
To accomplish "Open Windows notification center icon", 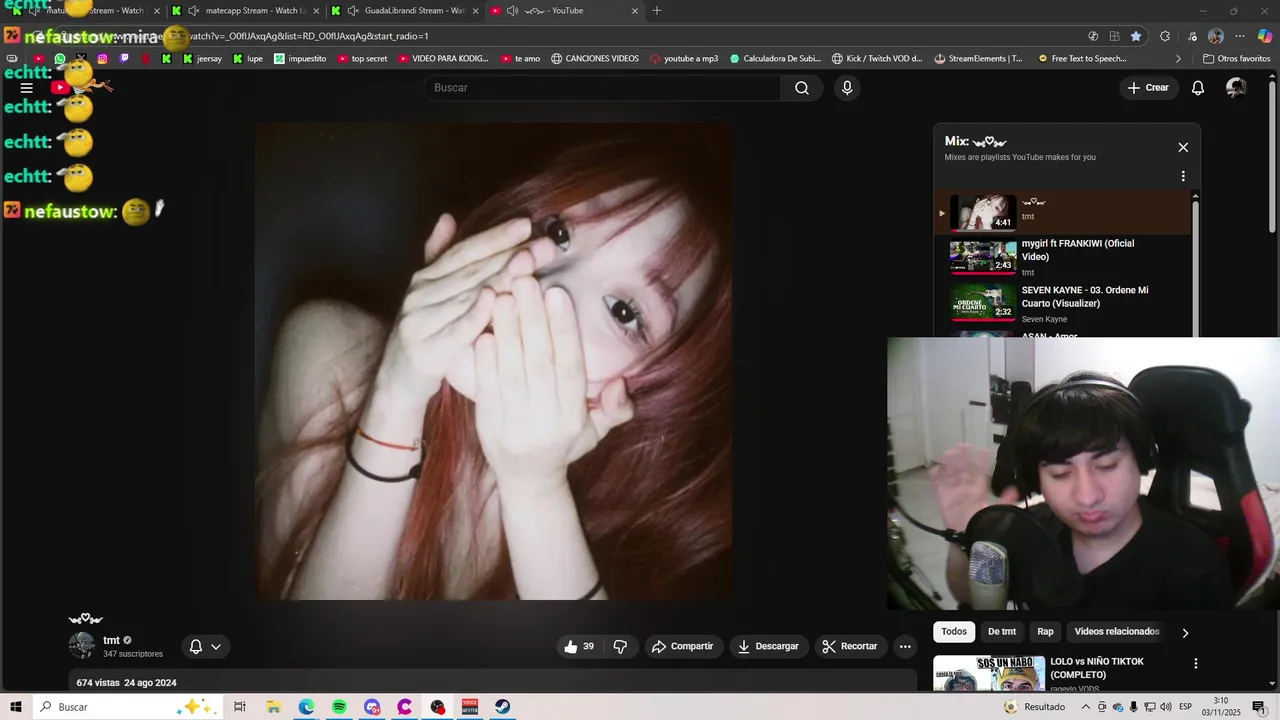I will pyautogui.click(x=1259, y=707).
